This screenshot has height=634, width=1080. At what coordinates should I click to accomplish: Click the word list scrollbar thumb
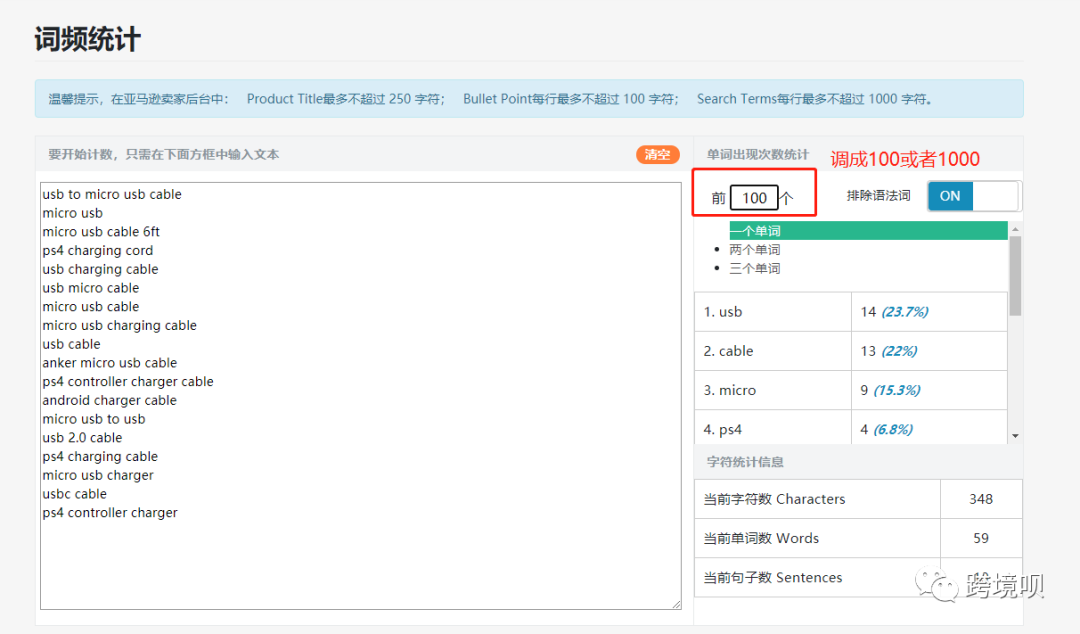pos(1015,276)
